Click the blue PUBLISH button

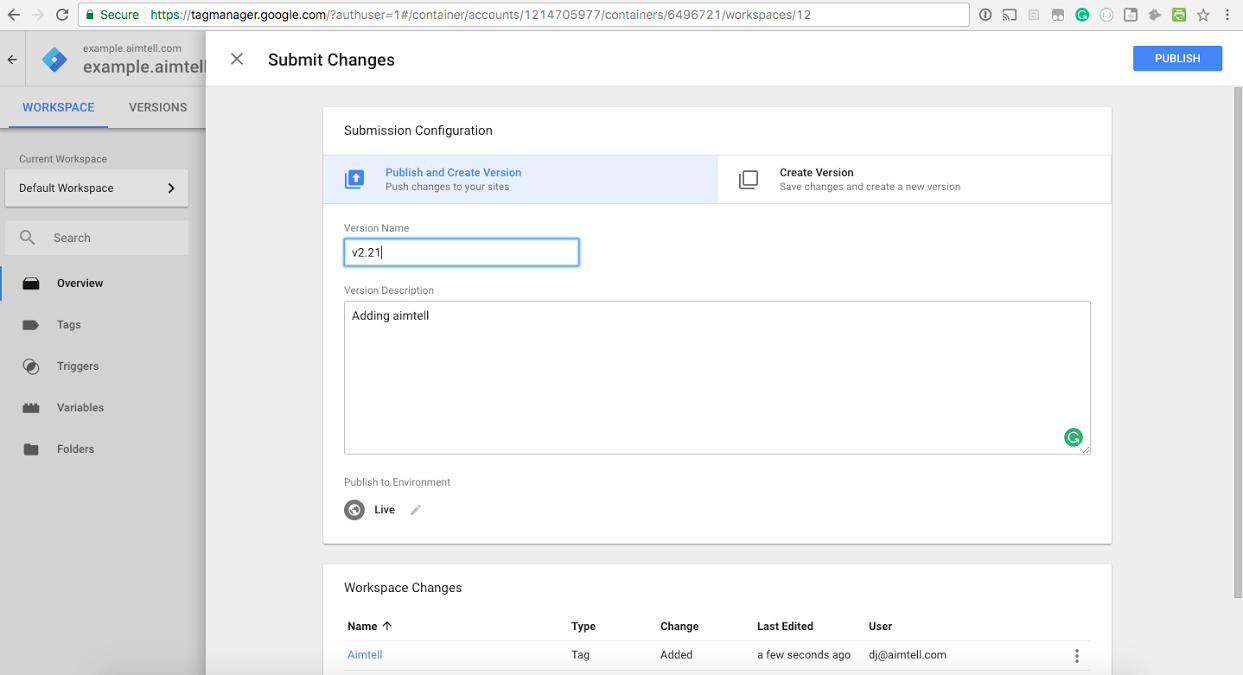point(1177,59)
